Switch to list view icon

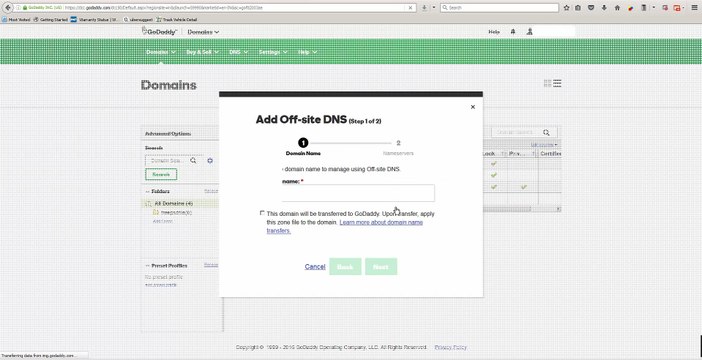(x=557, y=83)
